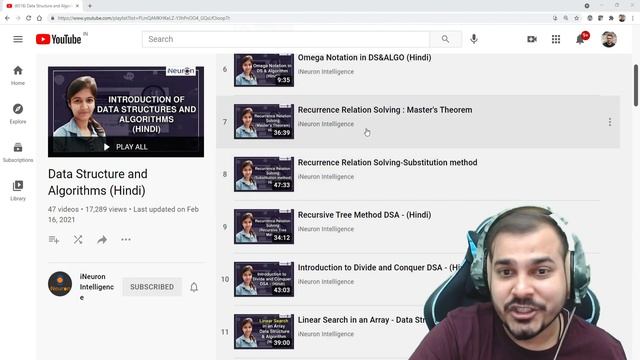
Task: Open the Create video camera icon
Action: tap(532, 39)
